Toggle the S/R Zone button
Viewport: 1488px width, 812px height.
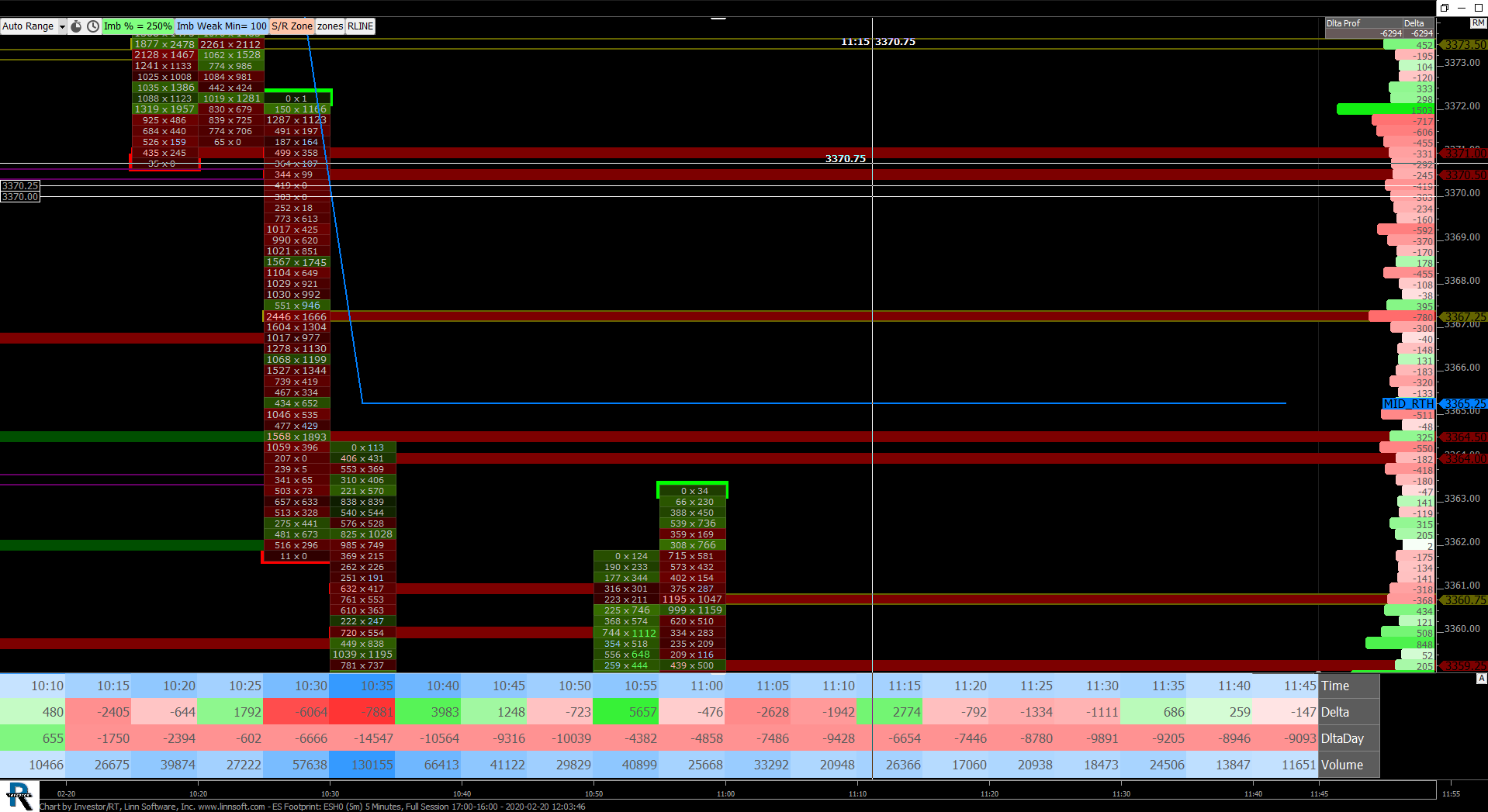click(292, 26)
